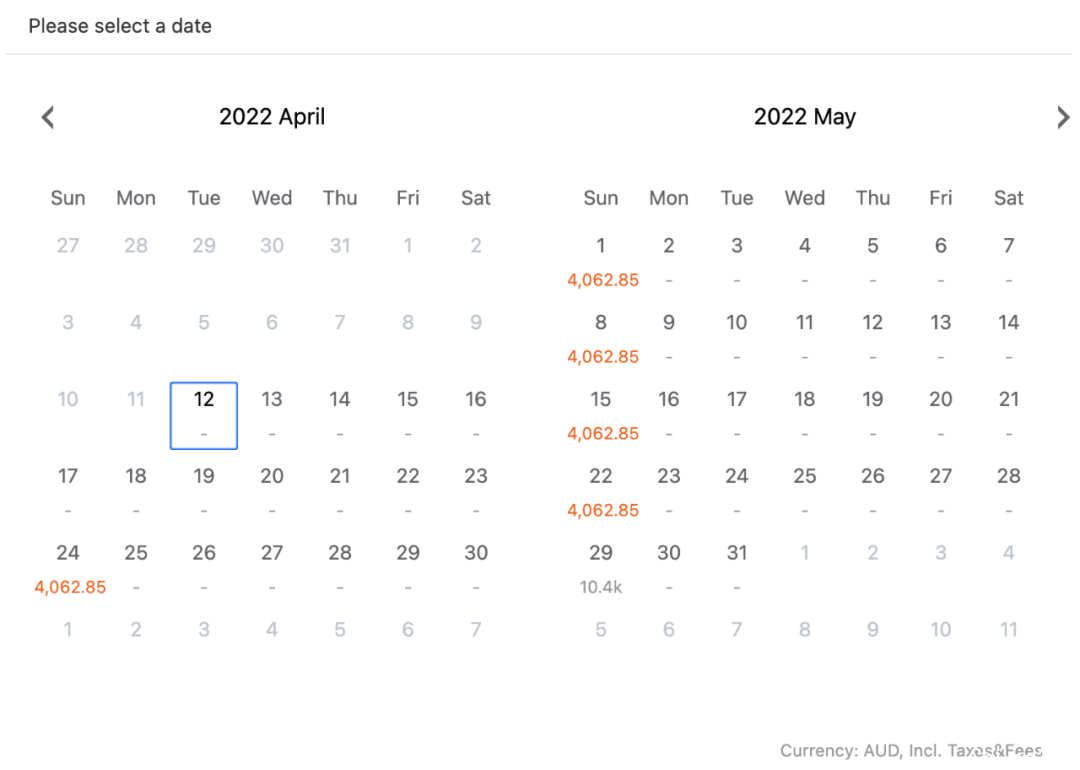Select April 30 Saturday
Screen dimensions: 1080x770
476,570
